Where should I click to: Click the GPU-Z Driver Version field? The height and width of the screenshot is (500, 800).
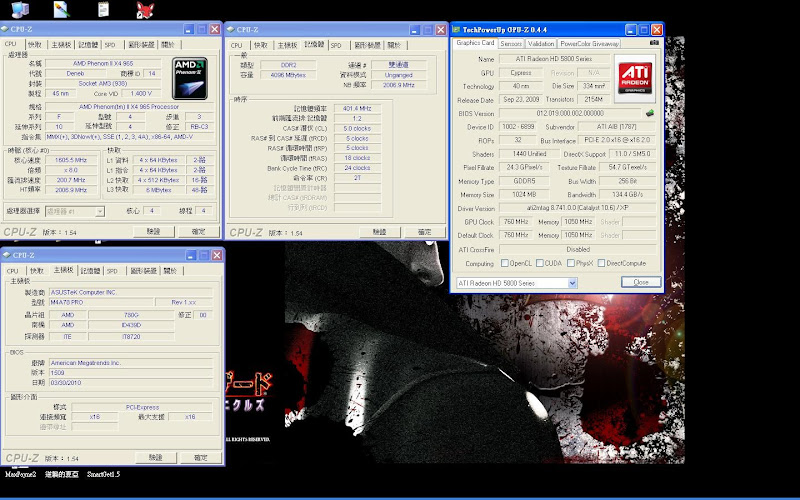pos(578,208)
